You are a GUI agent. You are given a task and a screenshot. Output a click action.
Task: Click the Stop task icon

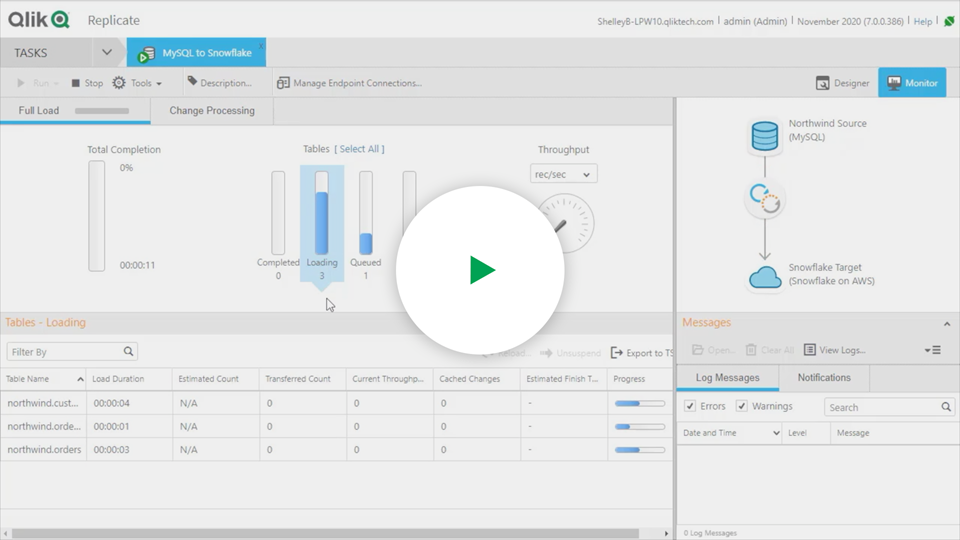76,83
